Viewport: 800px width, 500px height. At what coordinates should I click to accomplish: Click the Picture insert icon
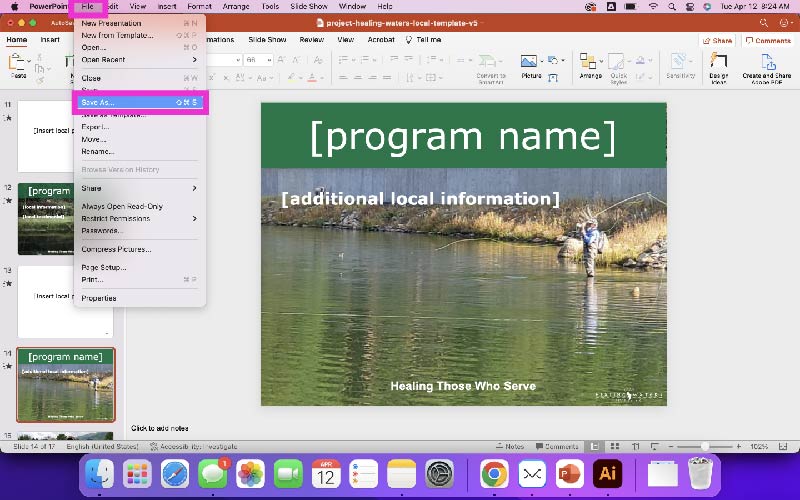click(529, 62)
